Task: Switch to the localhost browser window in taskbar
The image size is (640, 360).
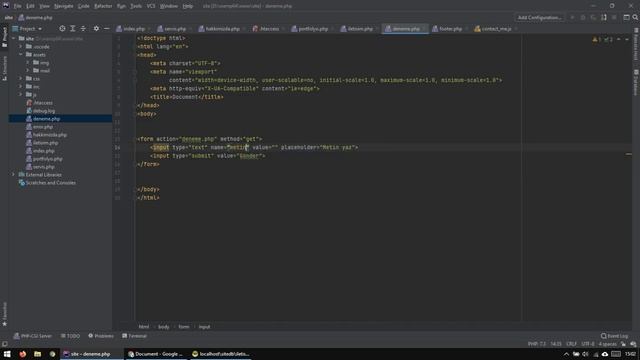Action: (x=220, y=354)
